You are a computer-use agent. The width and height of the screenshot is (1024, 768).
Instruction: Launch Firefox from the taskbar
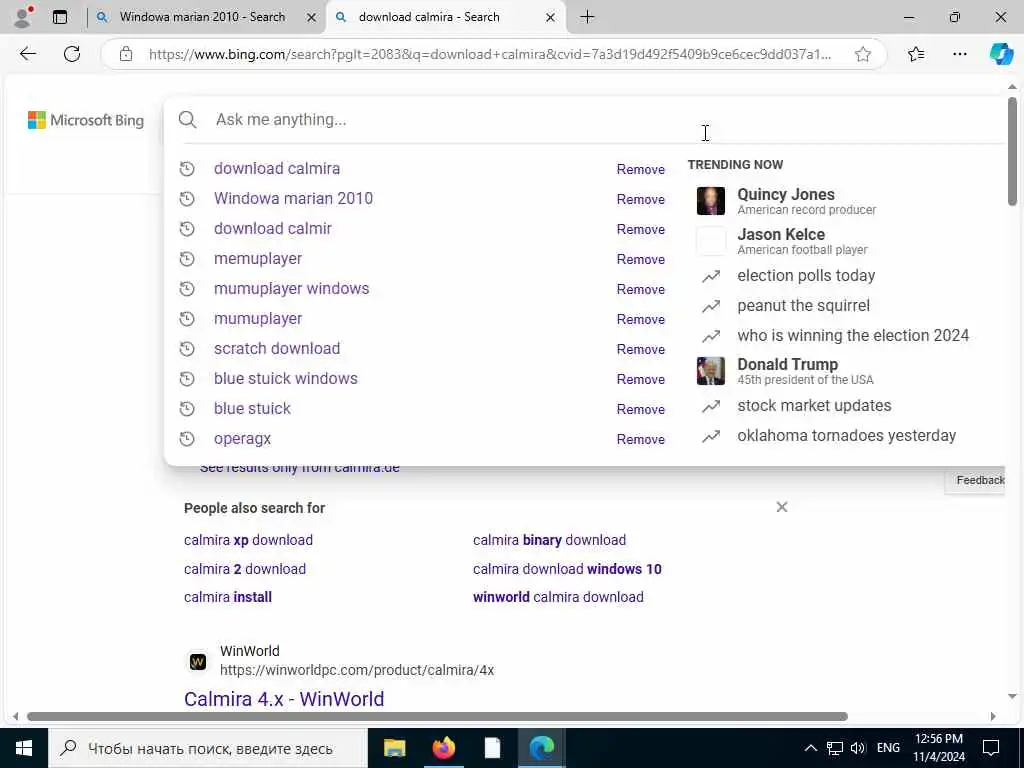[443, 748]
